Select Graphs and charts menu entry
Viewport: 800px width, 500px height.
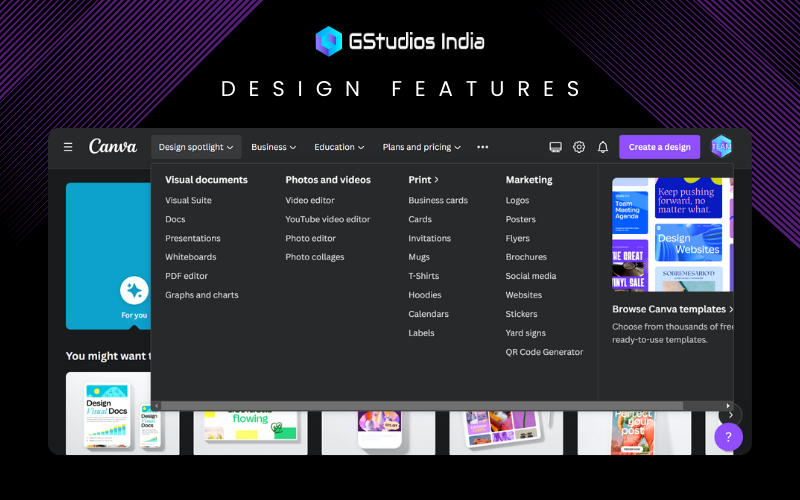coord(202,295)
